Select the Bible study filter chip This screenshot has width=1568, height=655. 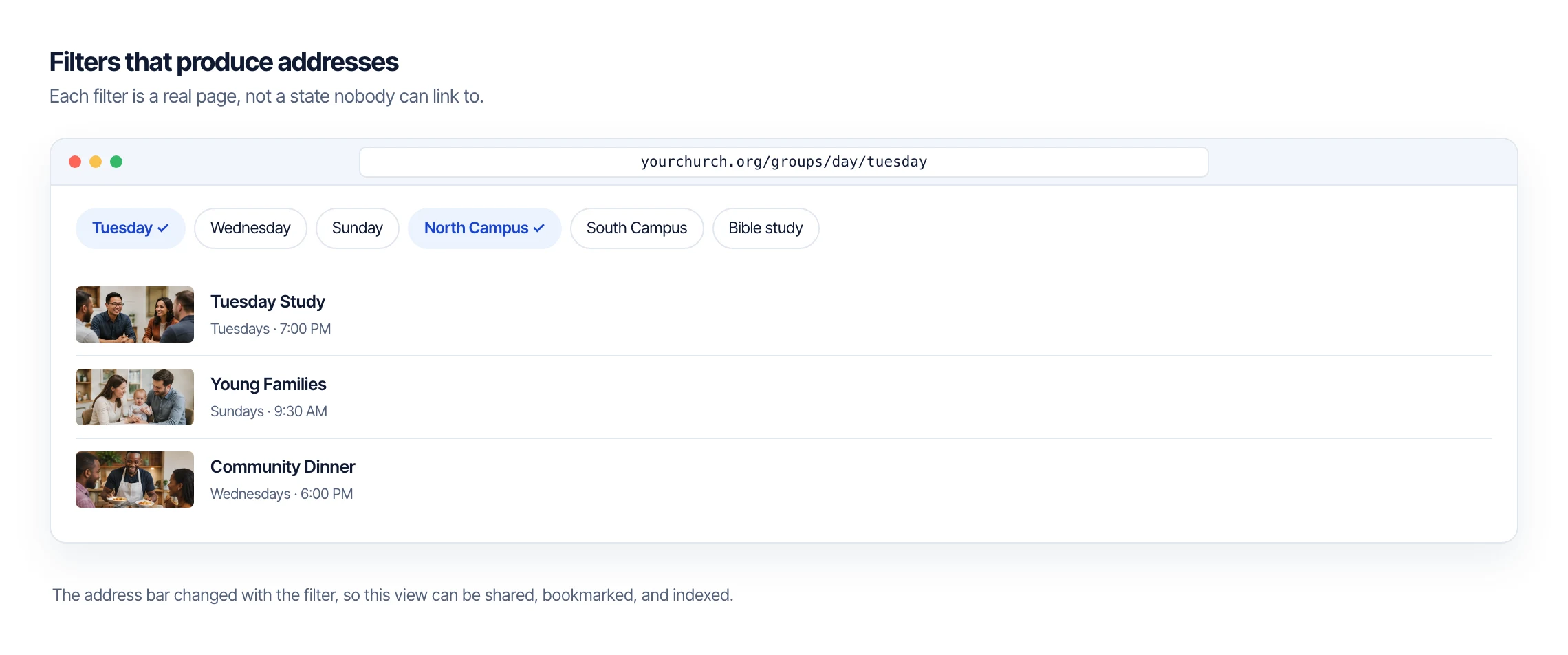click(x=765, y=228)
